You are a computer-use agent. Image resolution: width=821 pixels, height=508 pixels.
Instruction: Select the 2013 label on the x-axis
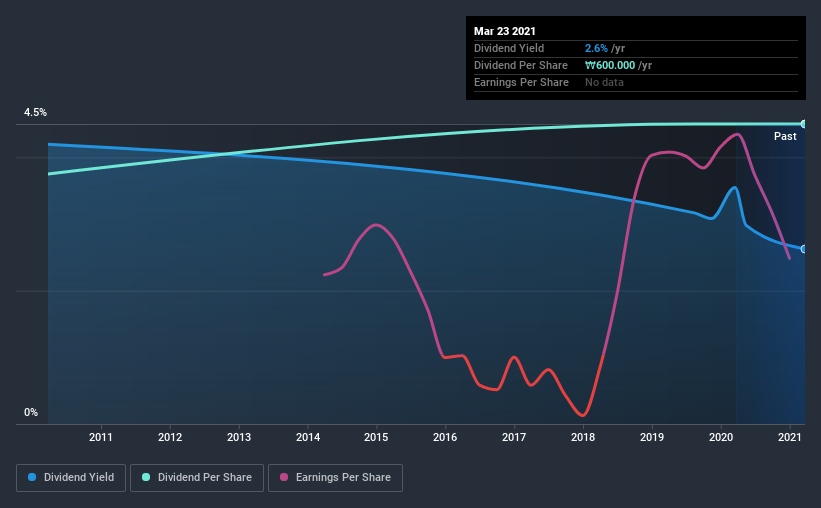(239, 437)
